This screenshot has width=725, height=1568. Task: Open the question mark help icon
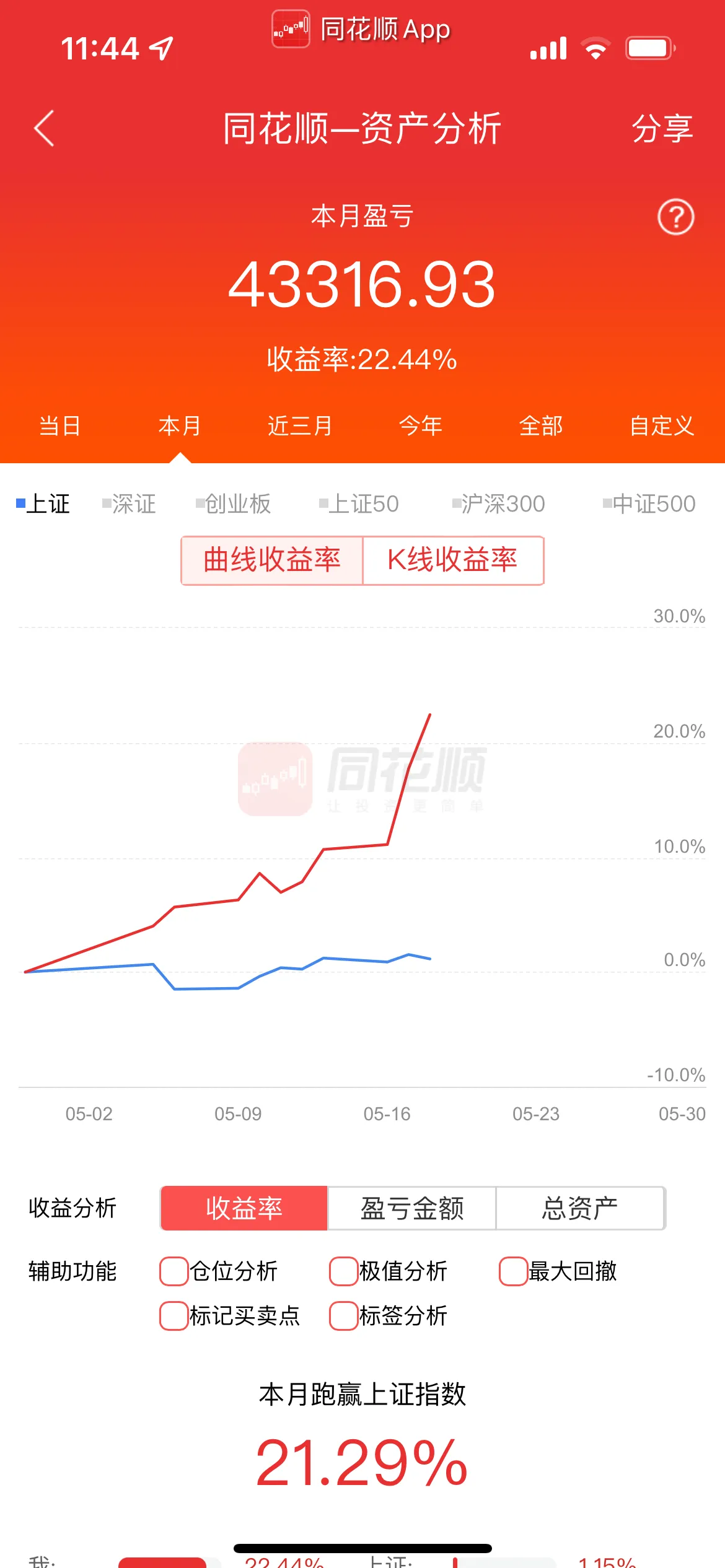point(675,217)
